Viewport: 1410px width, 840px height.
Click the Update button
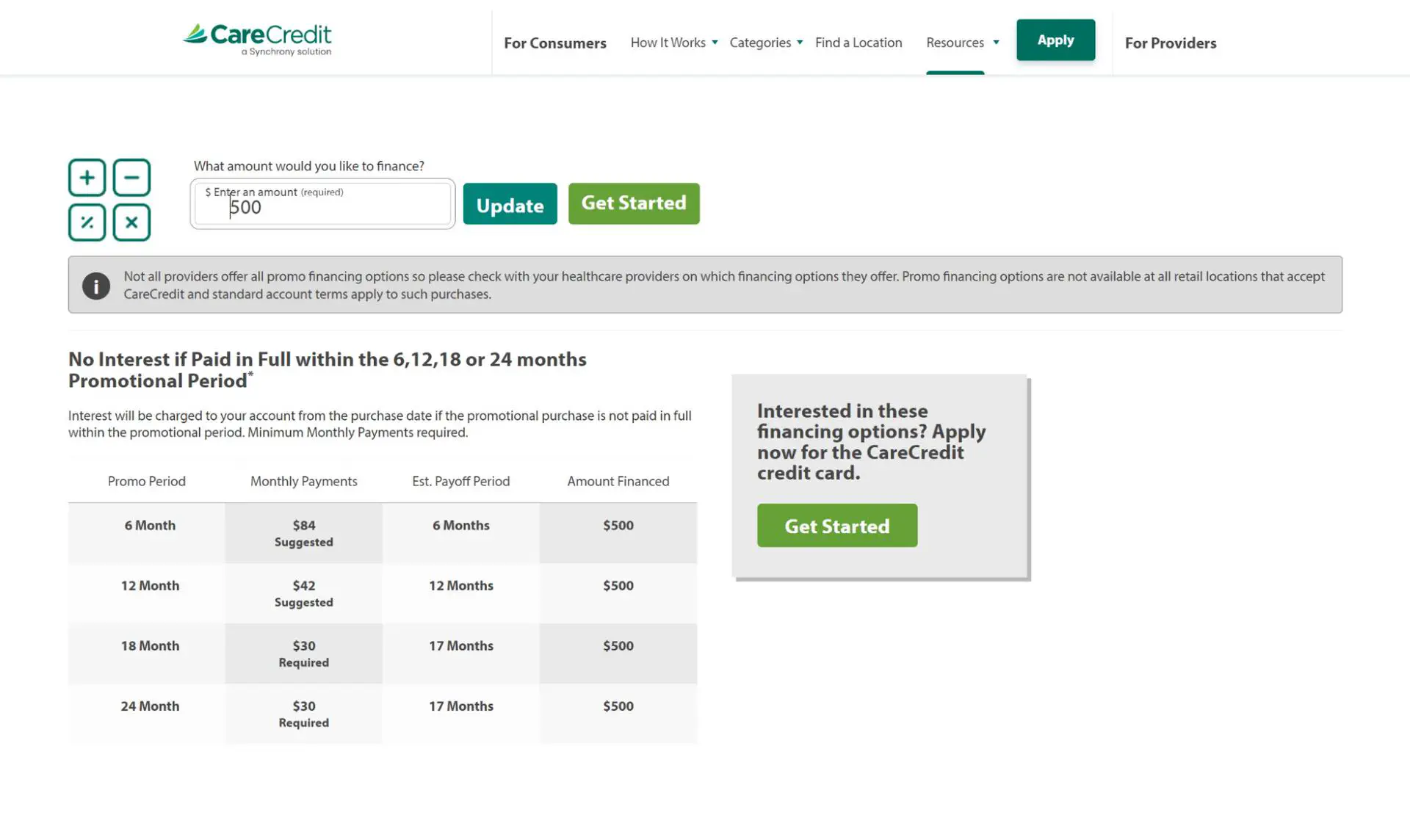(510, 205)
